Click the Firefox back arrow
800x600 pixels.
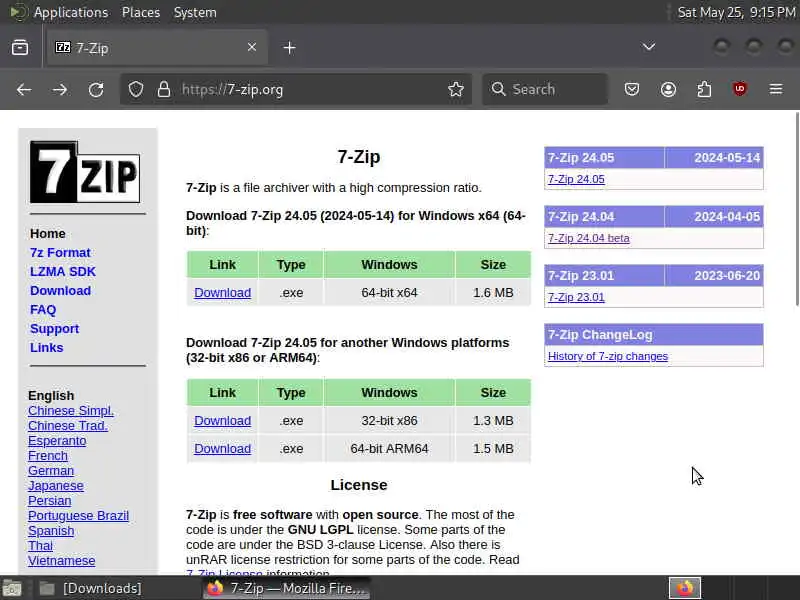click(x=23, y=90)
